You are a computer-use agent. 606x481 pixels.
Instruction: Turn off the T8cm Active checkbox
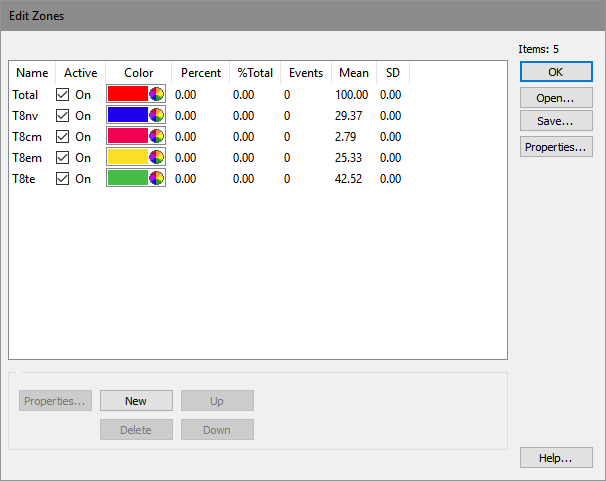point(63,136)
